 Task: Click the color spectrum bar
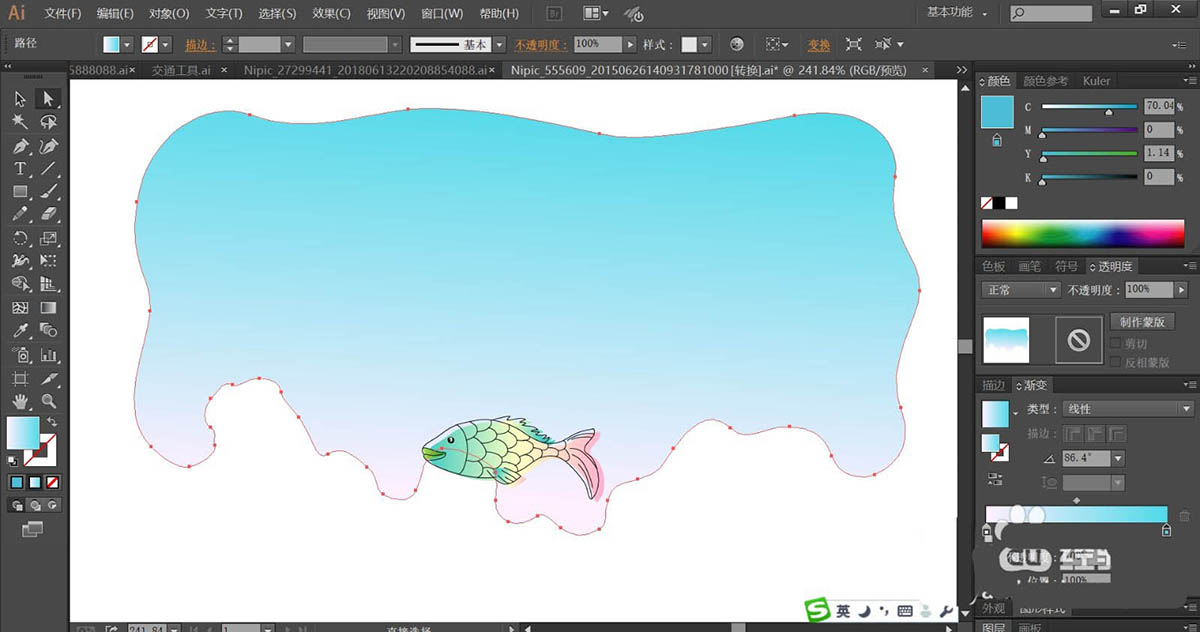click(x=1082, y=234)
